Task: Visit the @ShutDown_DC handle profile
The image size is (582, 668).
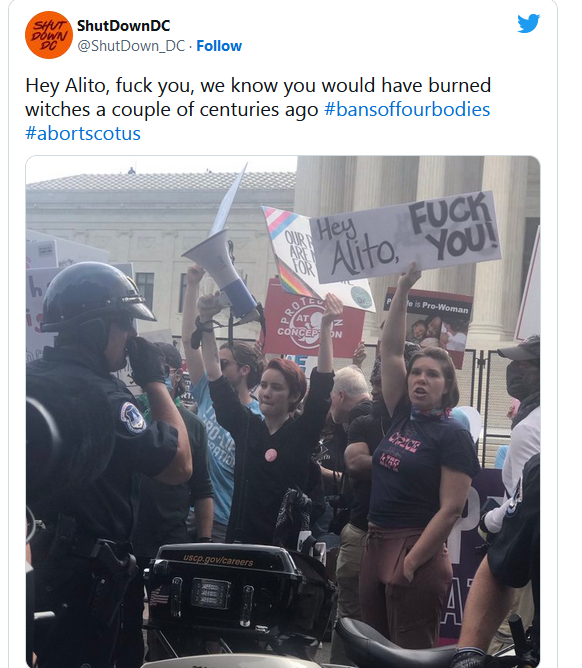Action: click(131, 46)
